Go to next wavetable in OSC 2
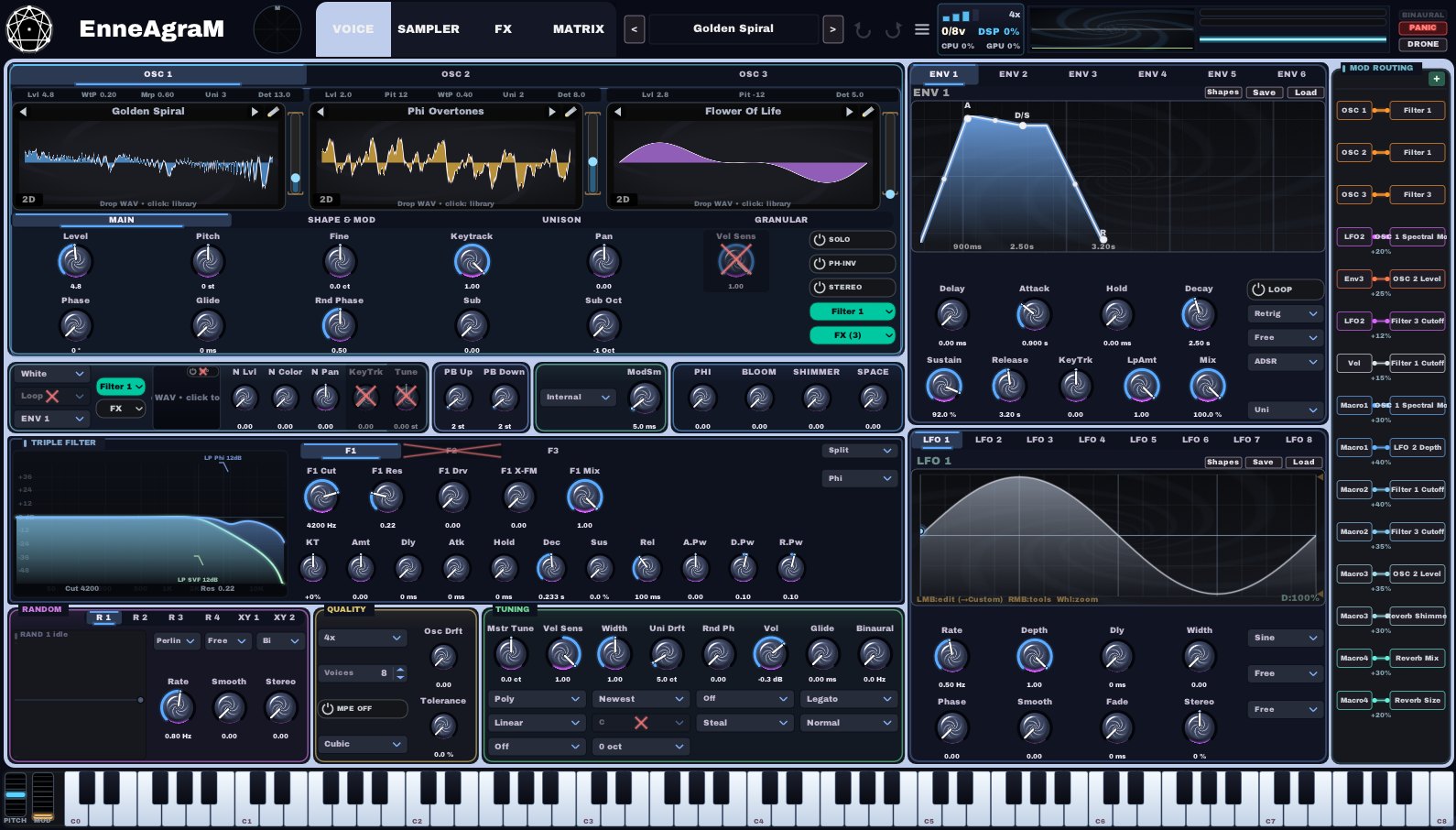The image size is (1456, 830). point(552,112)
